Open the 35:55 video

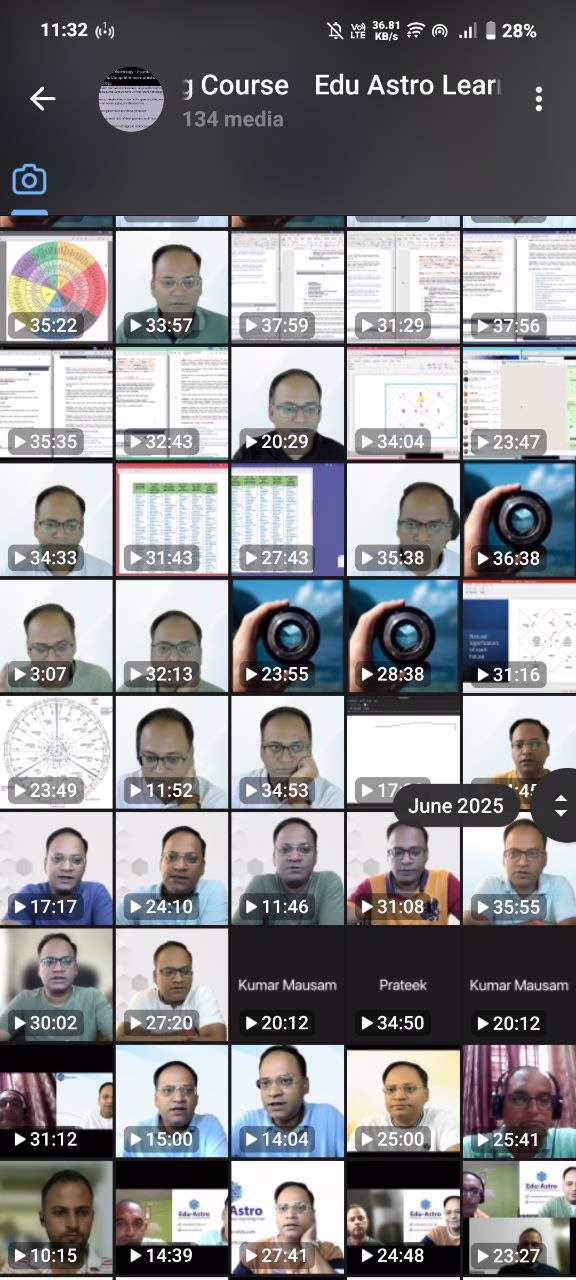pyautogui.click(x=519, y=868)
